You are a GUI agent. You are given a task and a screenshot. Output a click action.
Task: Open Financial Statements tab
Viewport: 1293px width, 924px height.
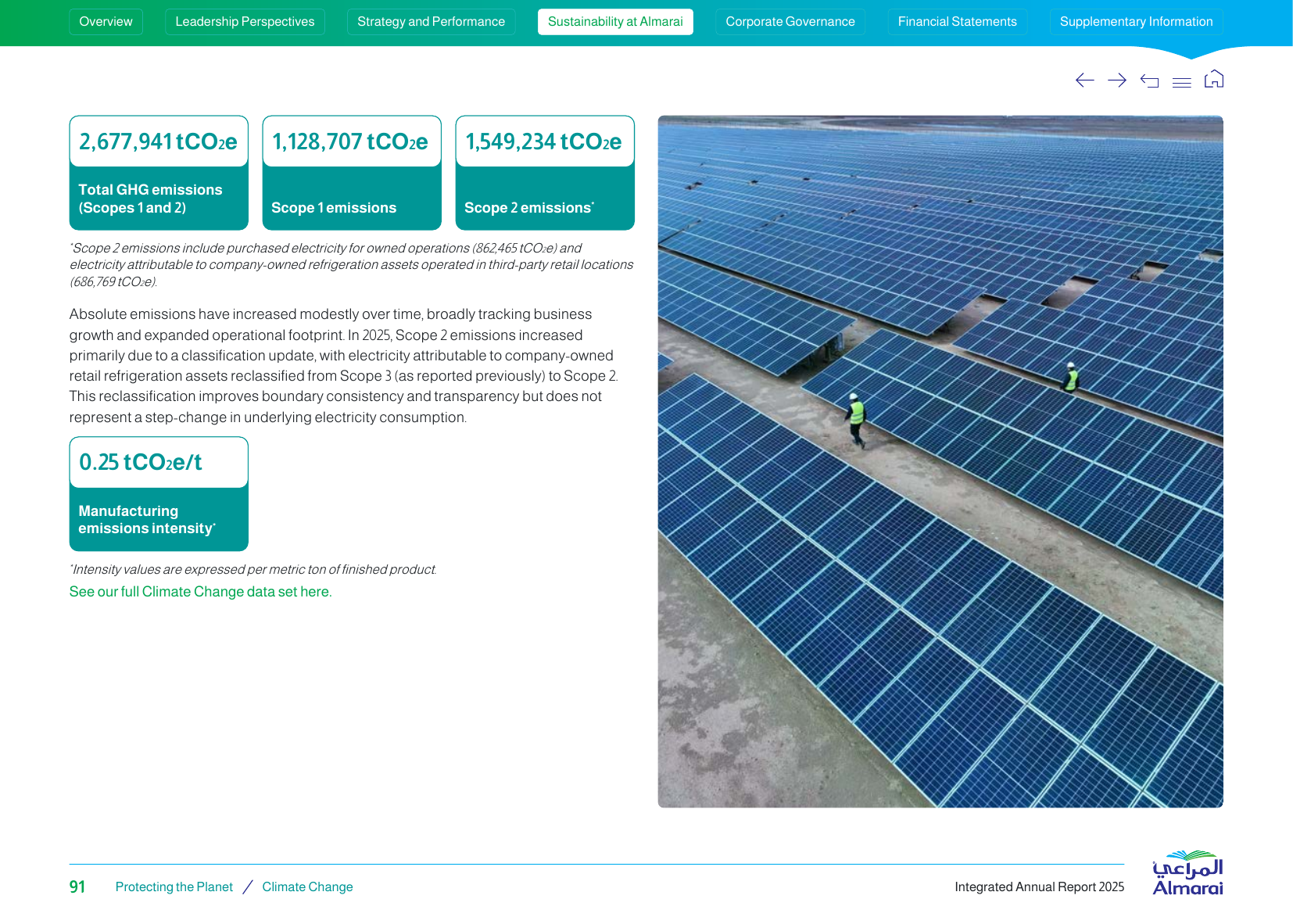[958, 22]
